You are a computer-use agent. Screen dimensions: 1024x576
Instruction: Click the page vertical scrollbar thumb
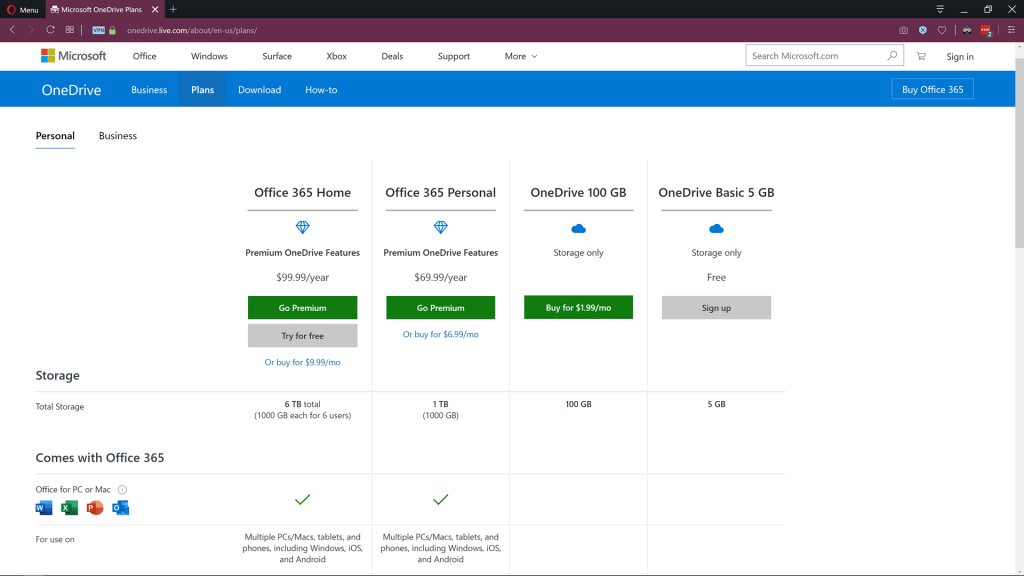coord(1019,153)
